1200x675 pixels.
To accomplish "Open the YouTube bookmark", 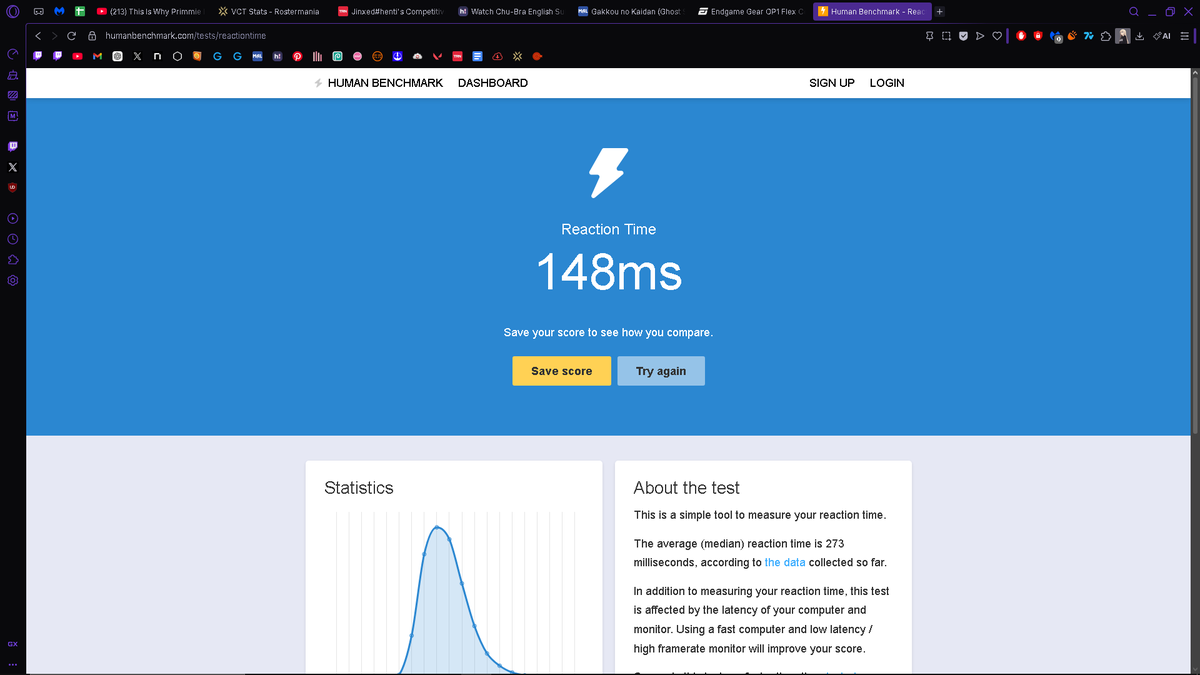I will coord(78,56).
